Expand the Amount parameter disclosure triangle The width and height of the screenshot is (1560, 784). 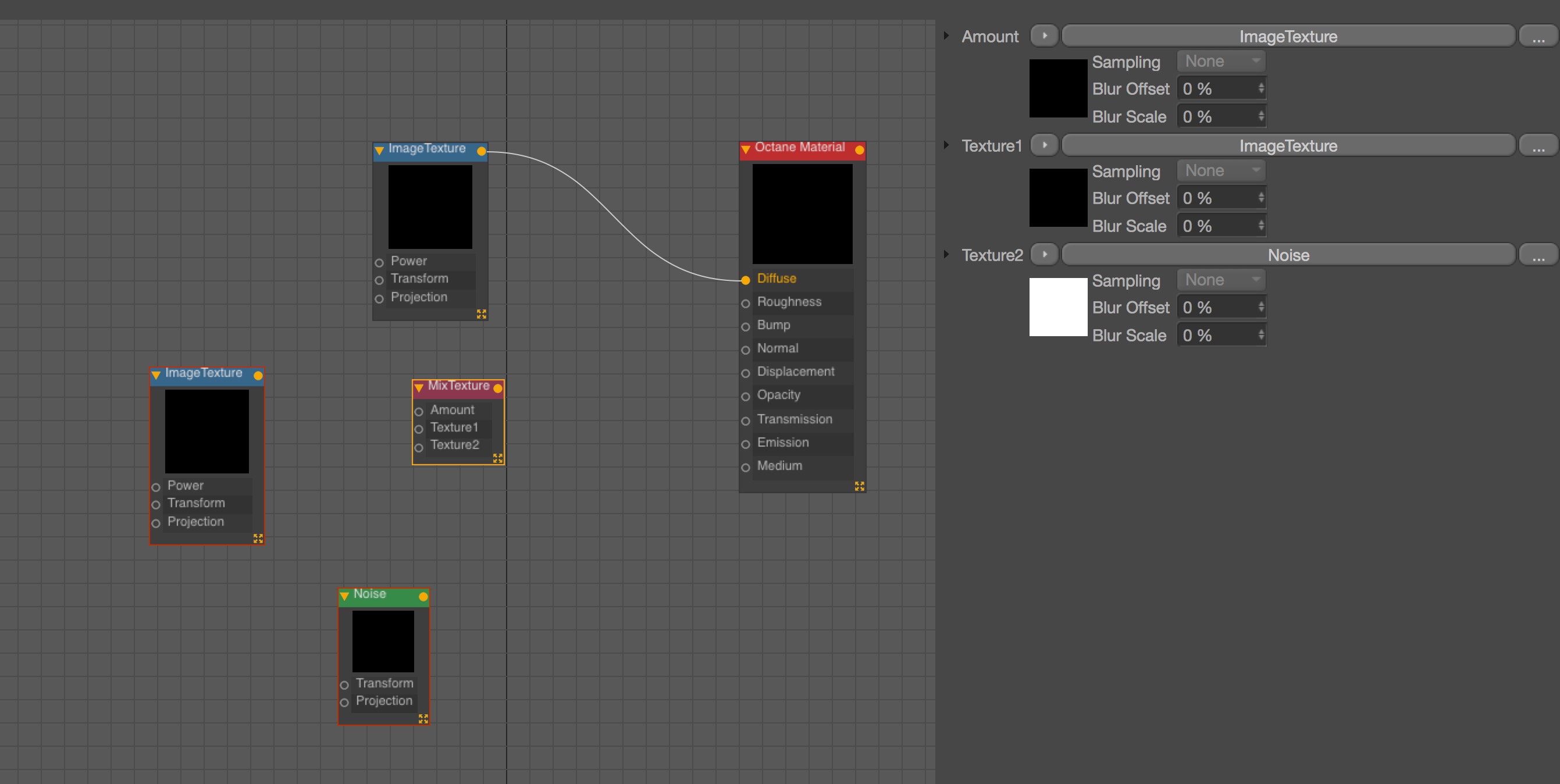pyautogui.click(x=946, y=35)
